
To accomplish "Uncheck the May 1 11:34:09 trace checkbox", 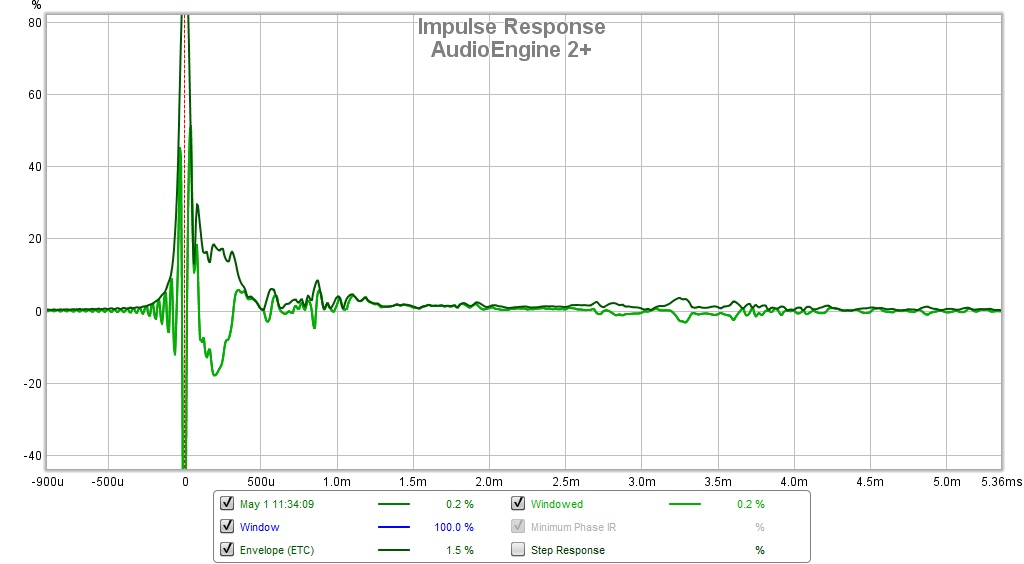I will point(227,503).
